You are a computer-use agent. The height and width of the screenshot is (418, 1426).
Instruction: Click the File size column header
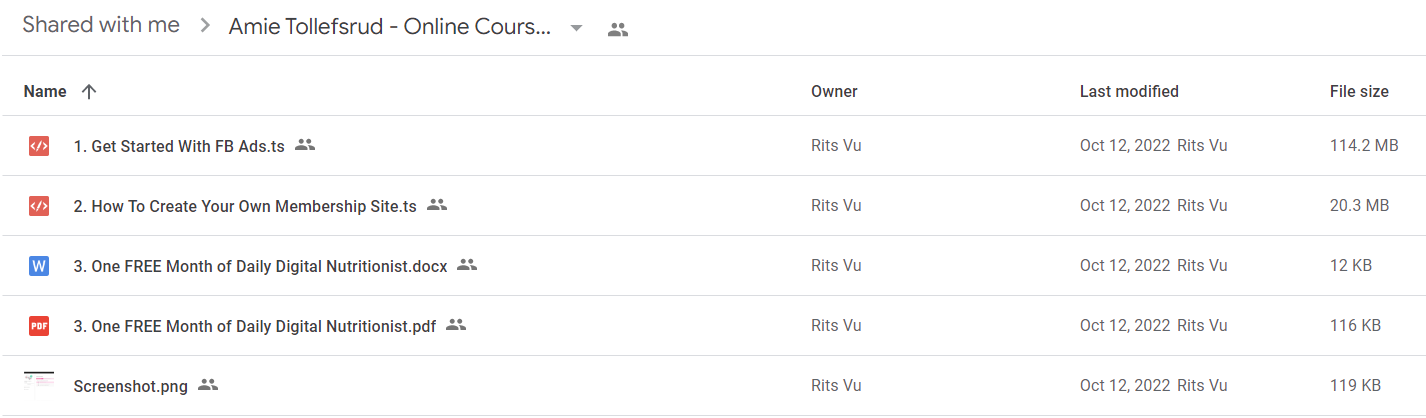[1359, 91]
